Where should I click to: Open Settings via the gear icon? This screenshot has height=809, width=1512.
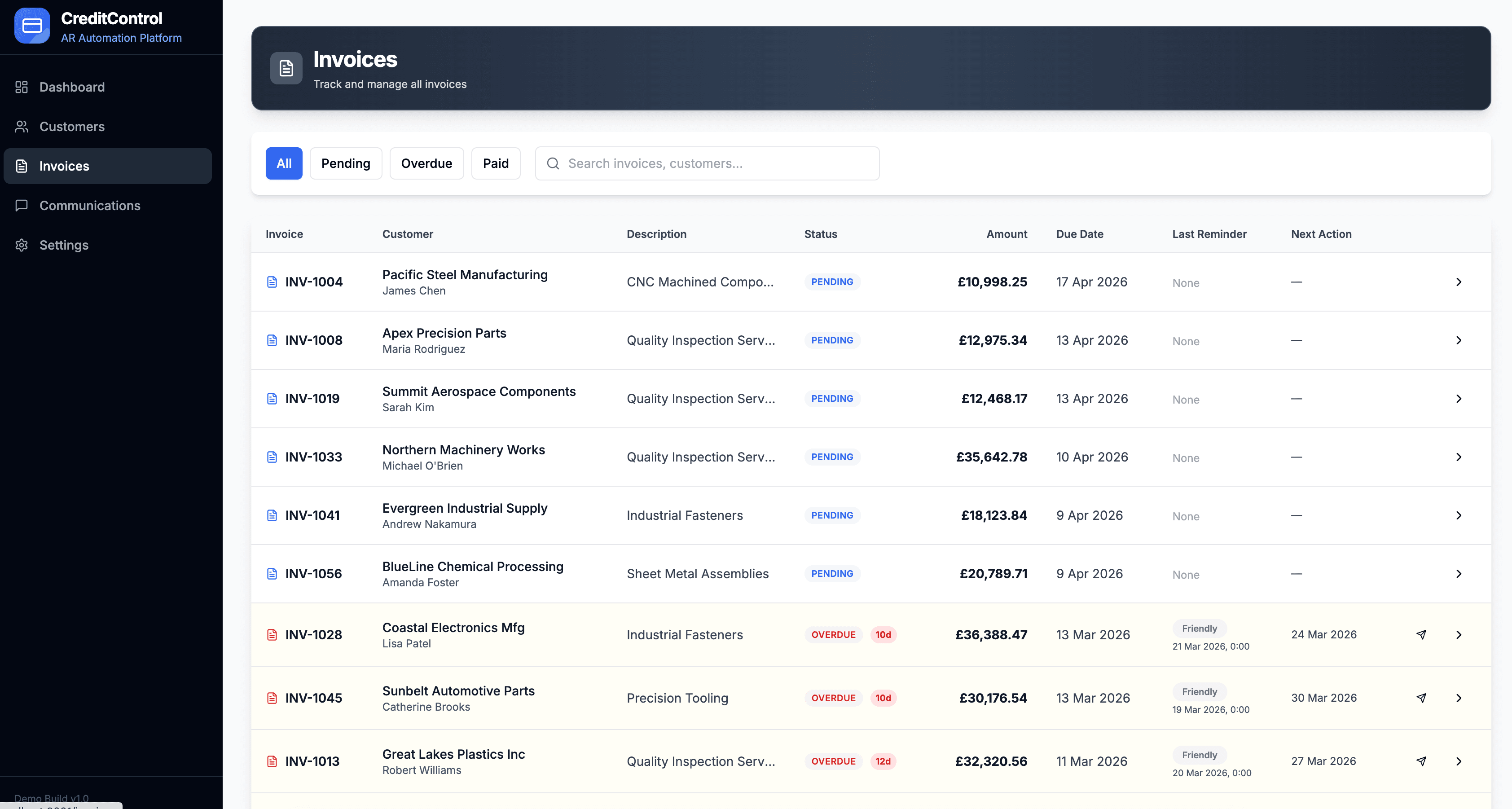click(21, 245)
